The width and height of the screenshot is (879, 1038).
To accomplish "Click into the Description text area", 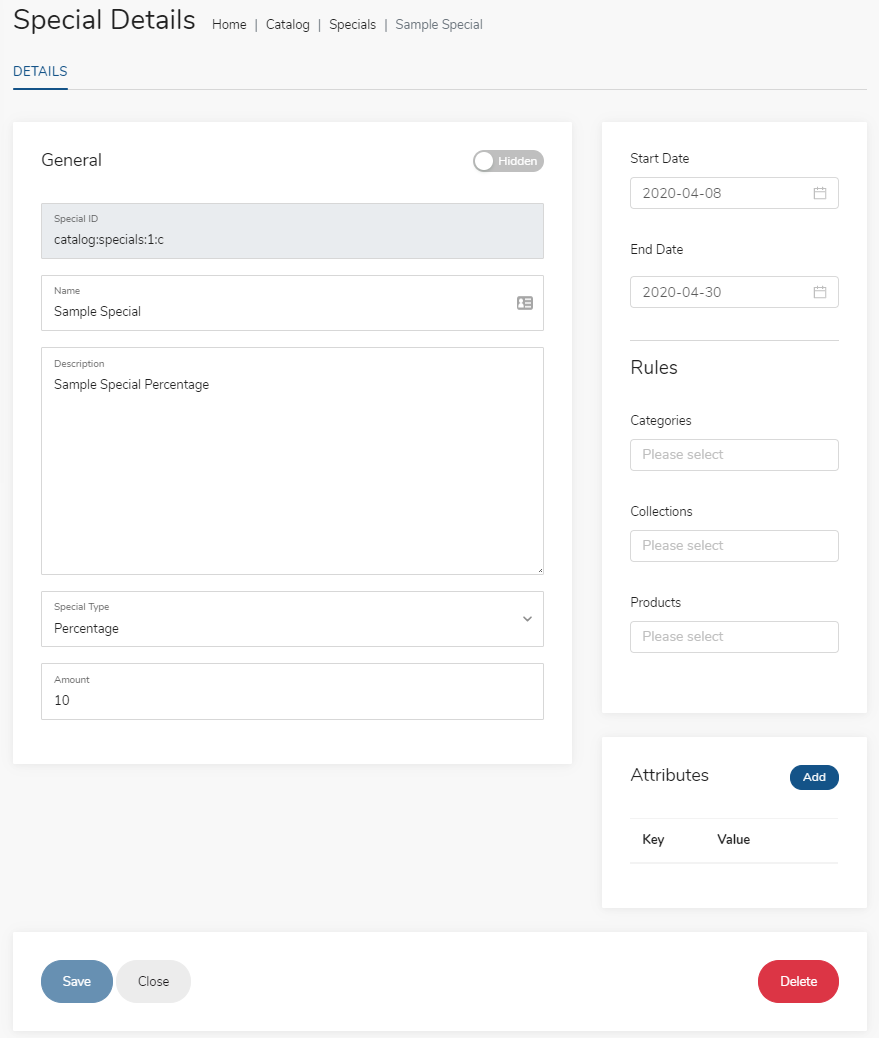I will click(293, 461).
